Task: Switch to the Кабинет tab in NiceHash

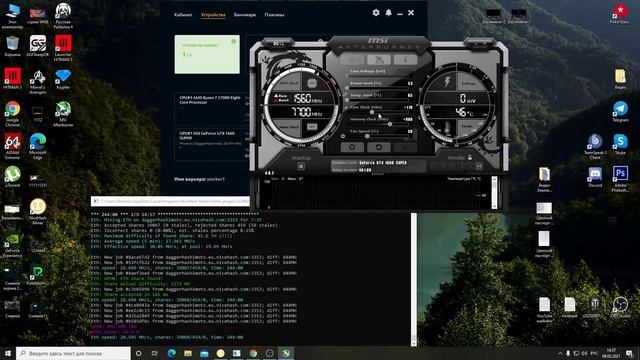Action: [x=183, y=15]
